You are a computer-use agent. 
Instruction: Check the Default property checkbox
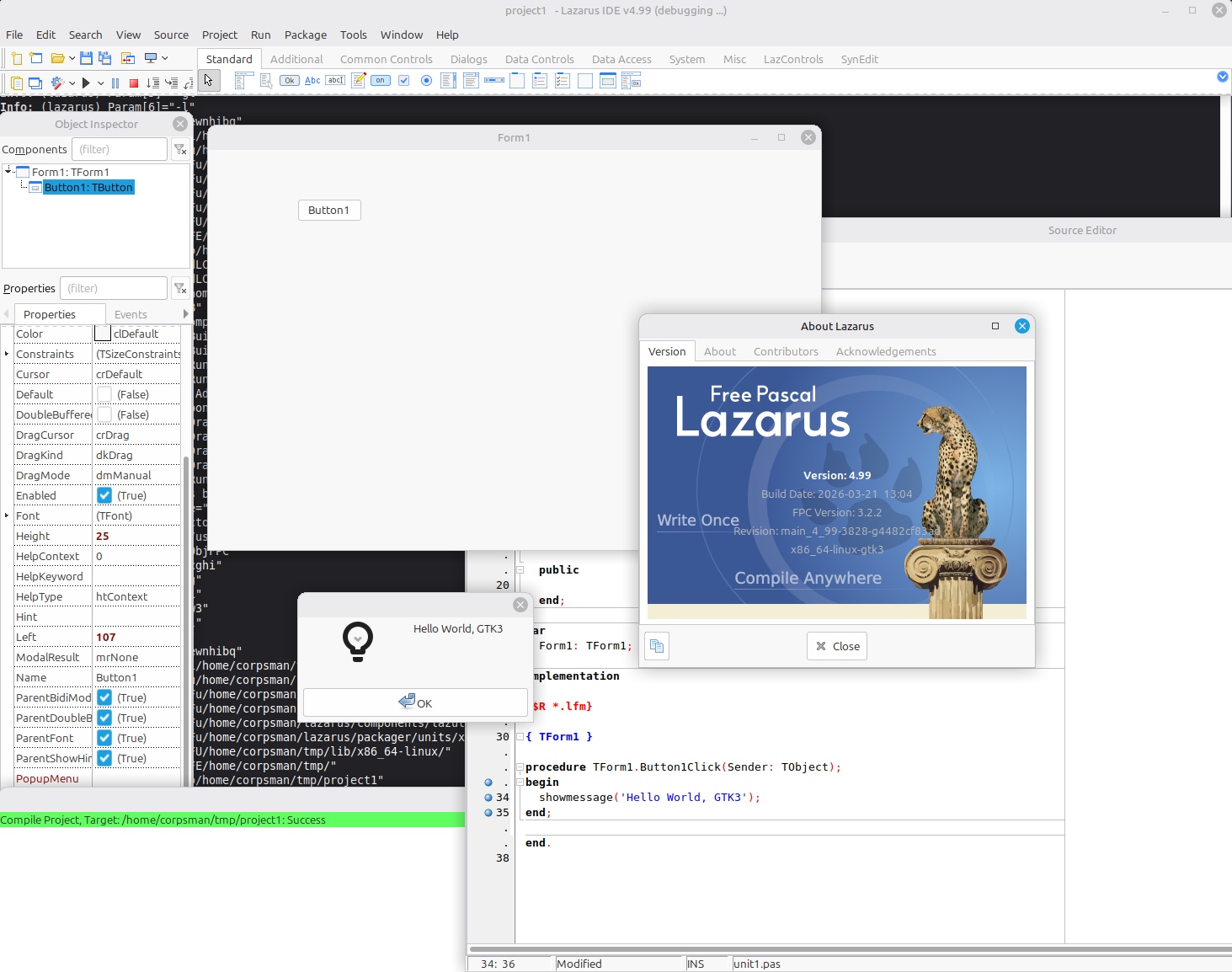tap(104, 394)
